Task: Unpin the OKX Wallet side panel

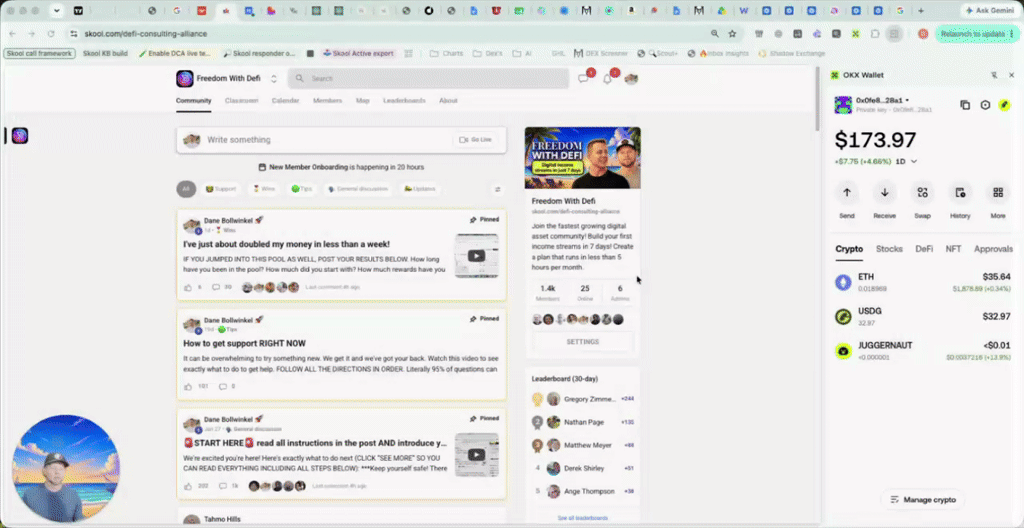Action: pos(994,75)
